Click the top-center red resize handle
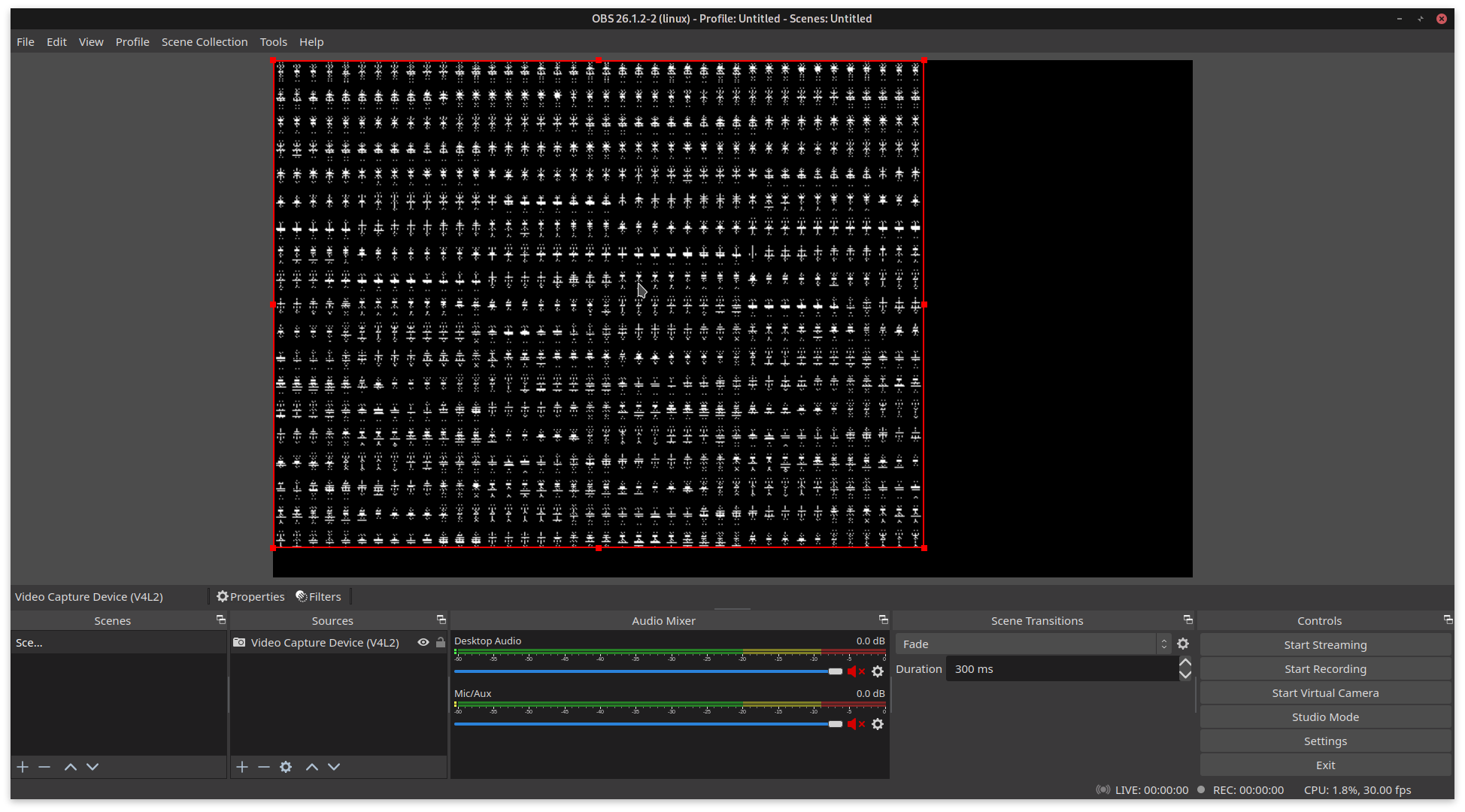The height and width of the screenshot is (812, 1465). click(x=599, y=60)
